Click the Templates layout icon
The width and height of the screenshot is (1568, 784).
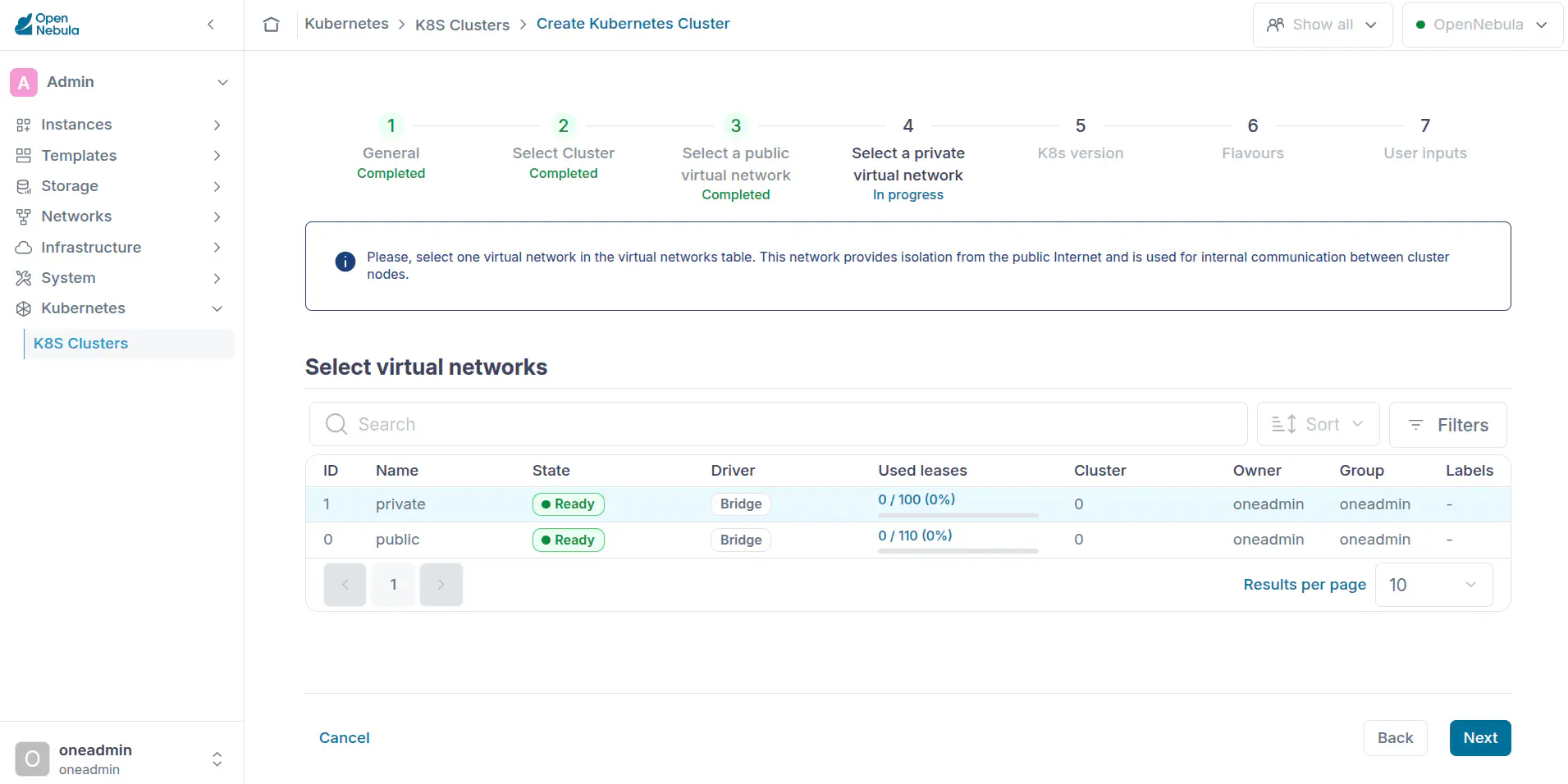pyautogui.click(x=24, y=155)
